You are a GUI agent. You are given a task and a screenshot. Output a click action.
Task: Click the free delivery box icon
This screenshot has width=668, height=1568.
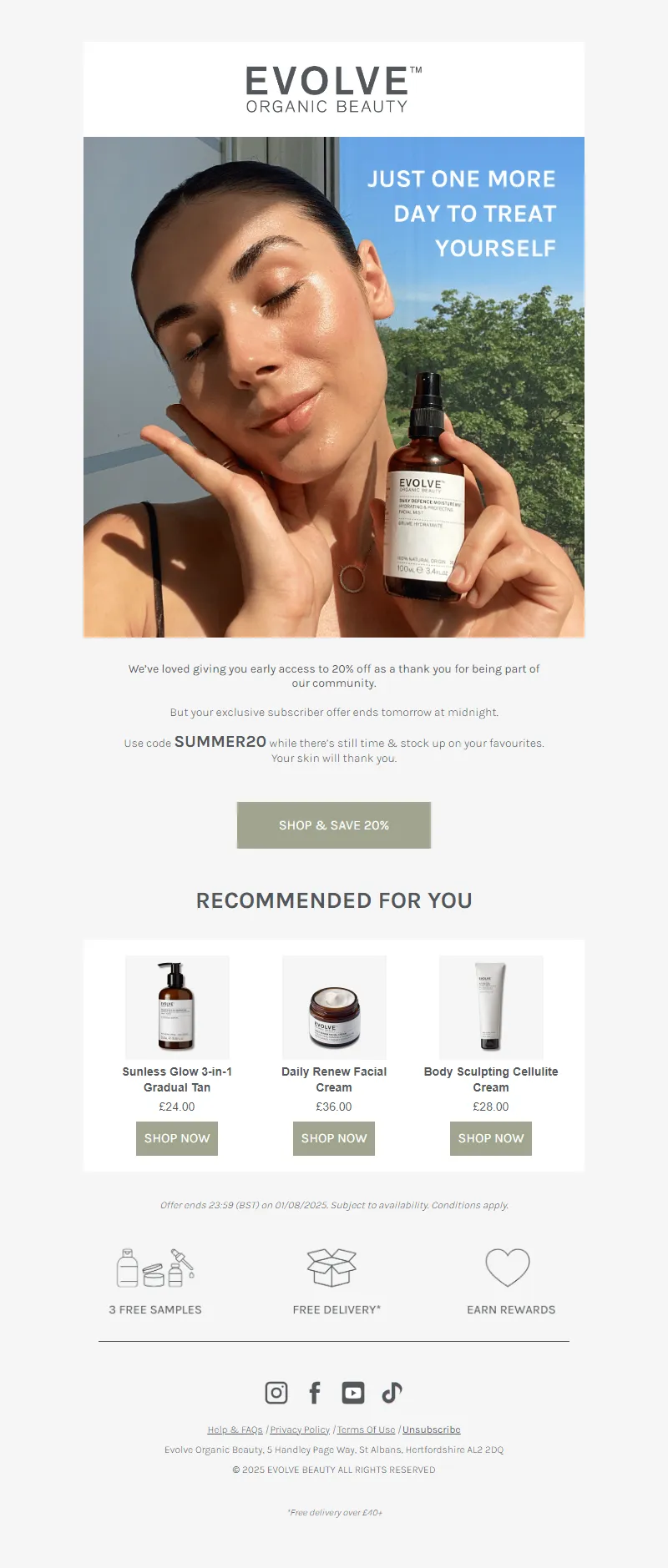tap(332, 1268)
